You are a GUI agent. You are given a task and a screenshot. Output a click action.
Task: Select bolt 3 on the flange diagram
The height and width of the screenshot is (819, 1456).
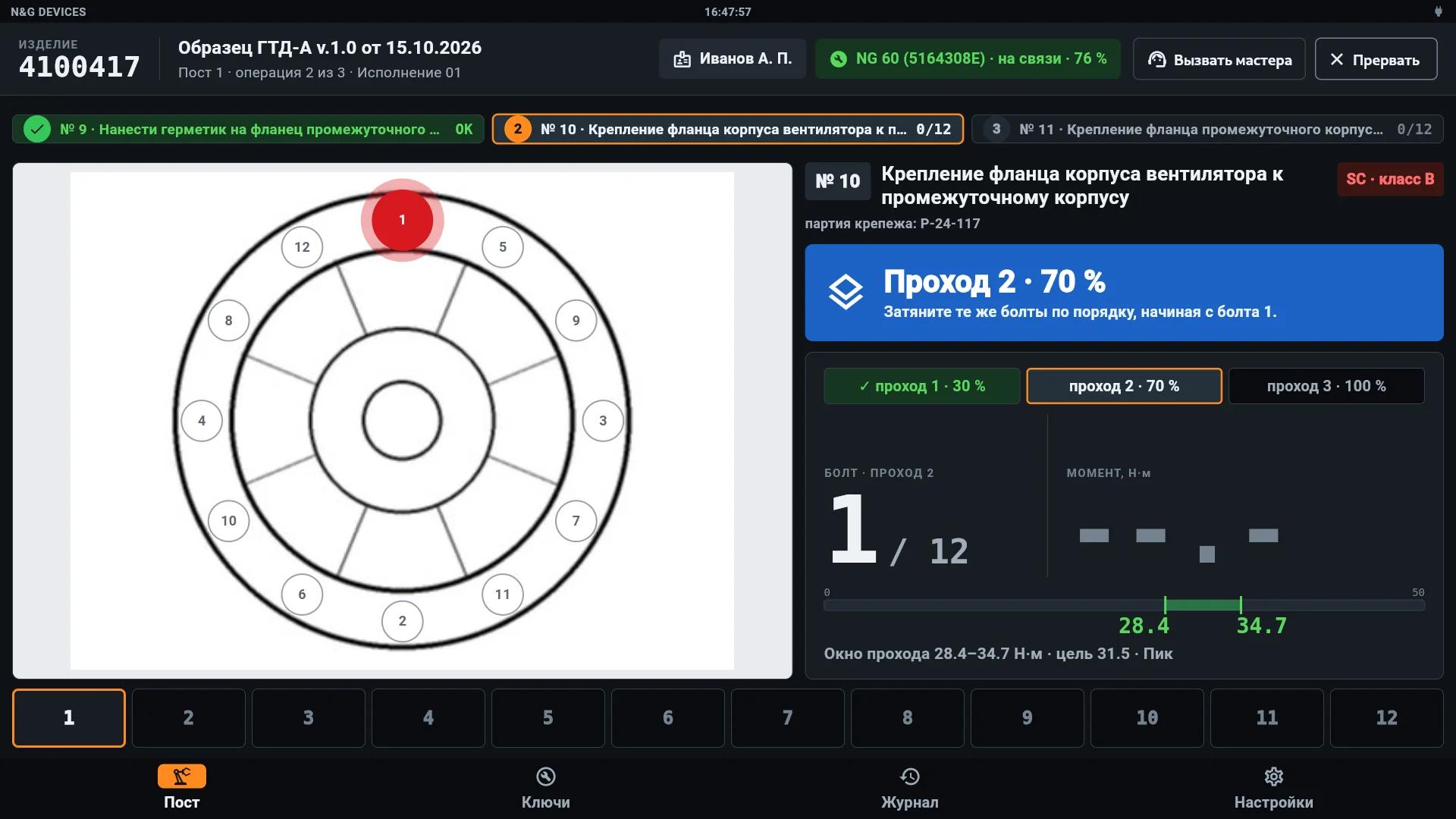(x=603, y=420)
